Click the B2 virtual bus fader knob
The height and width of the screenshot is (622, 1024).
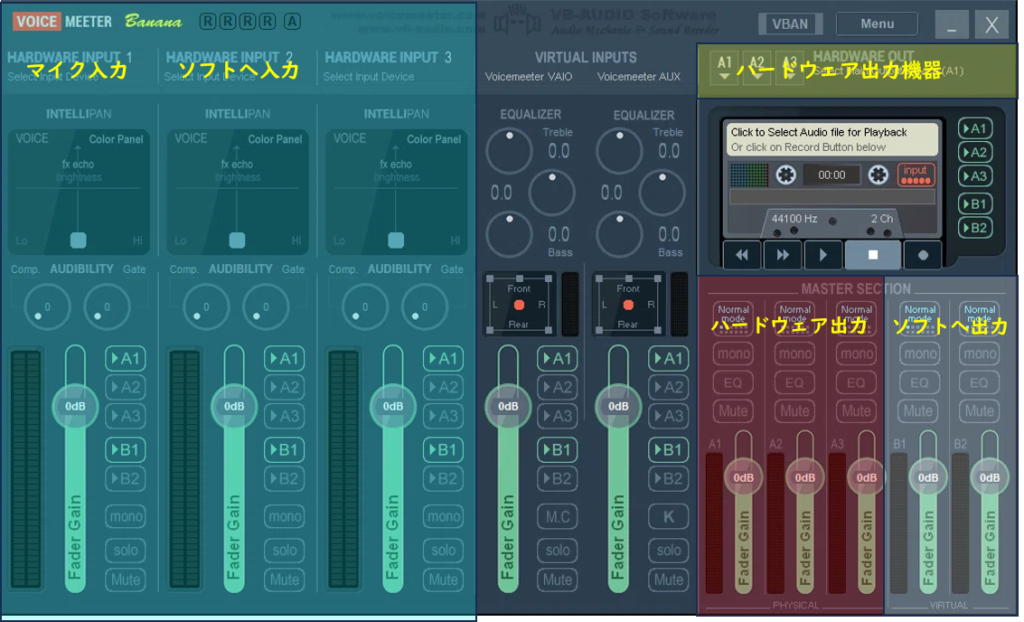point(989,478)
